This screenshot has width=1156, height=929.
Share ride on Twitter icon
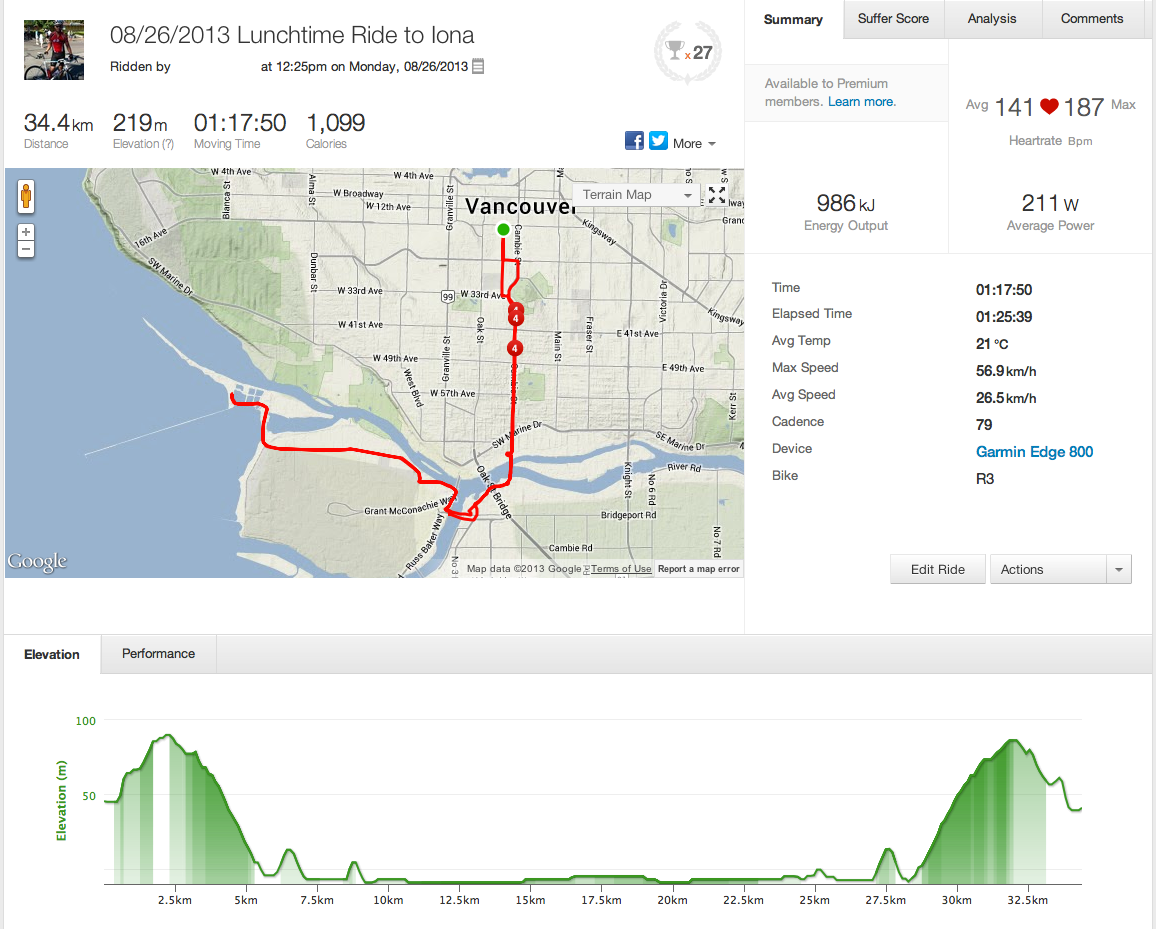tap(658, 141)
